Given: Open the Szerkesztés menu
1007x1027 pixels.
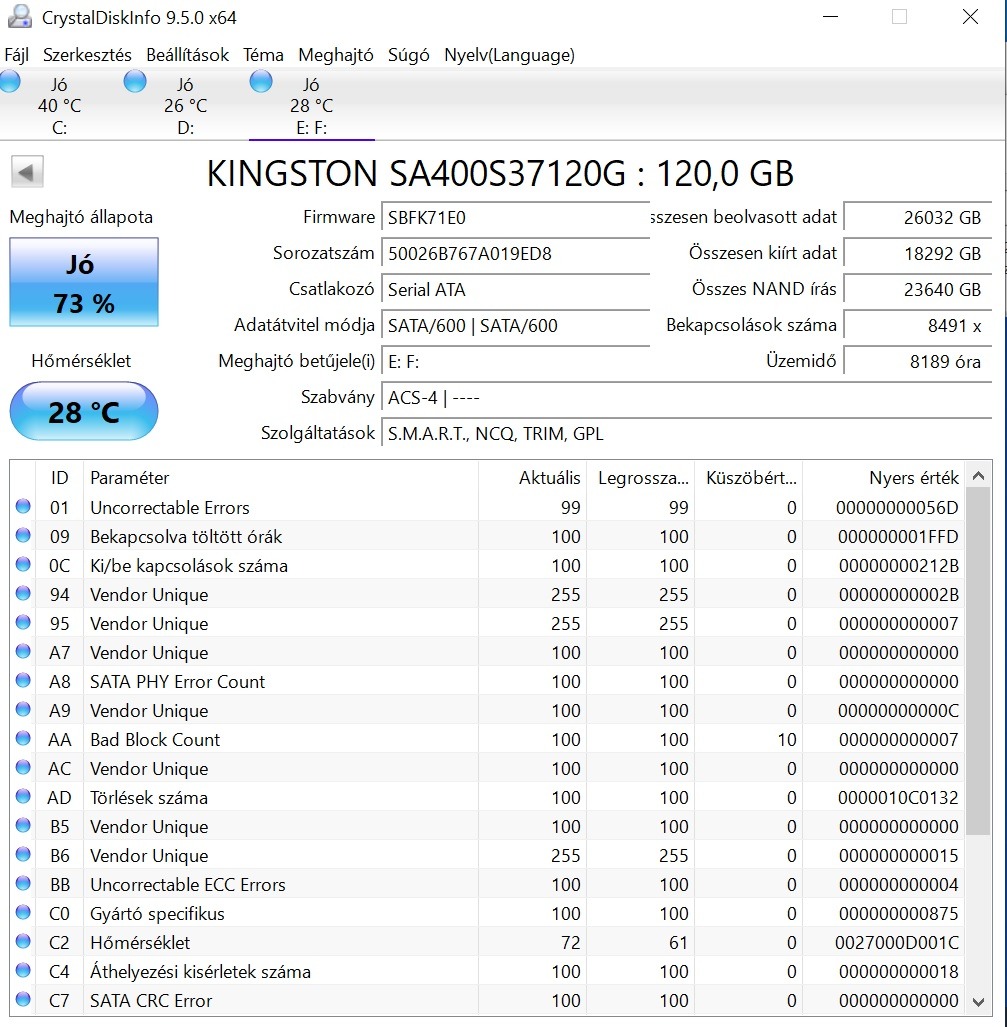Looking at the screenshot, I should 87,55.
